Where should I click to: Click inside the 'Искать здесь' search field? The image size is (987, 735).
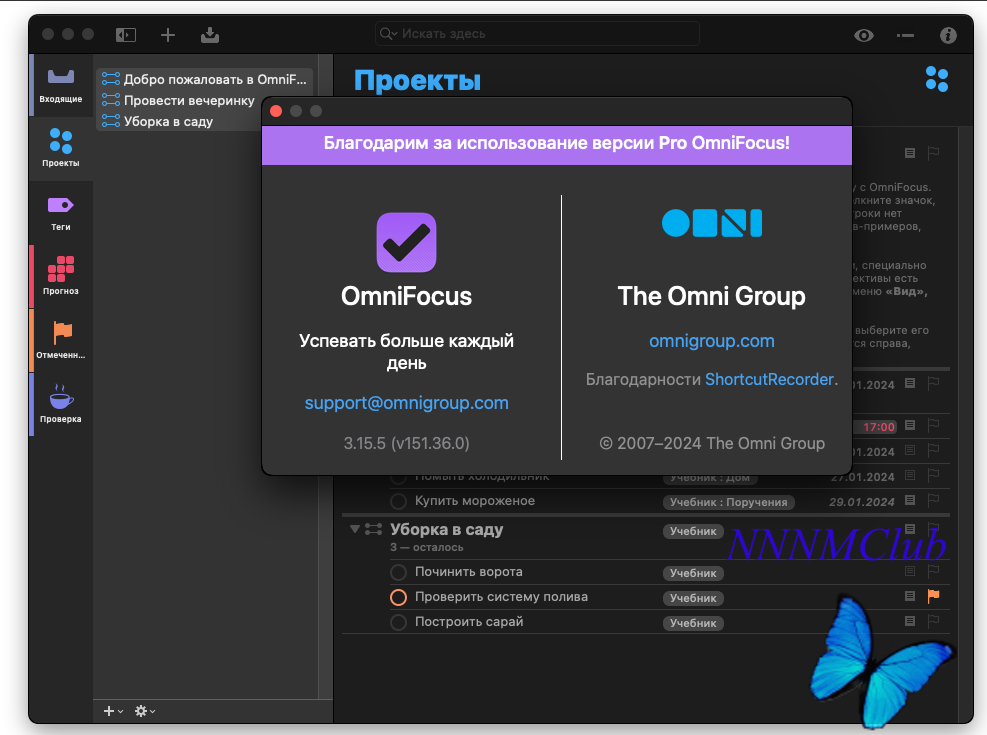tap(537, 33)
